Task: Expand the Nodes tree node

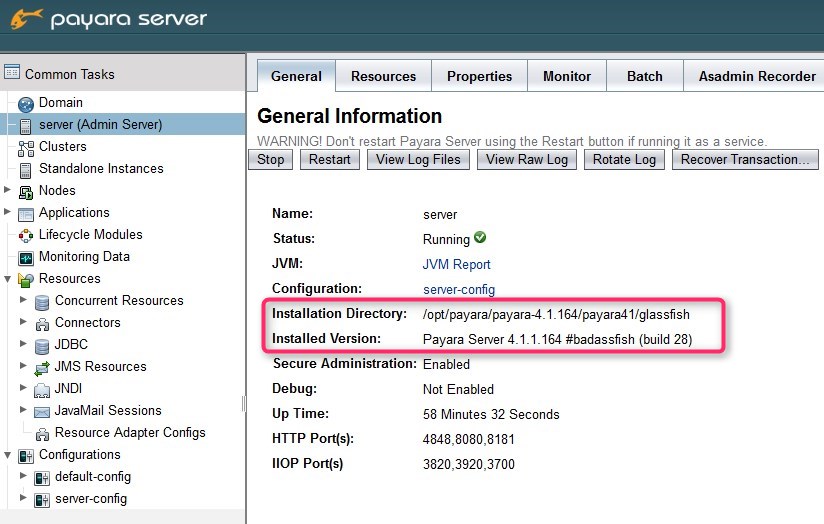Action: [7, 190]
